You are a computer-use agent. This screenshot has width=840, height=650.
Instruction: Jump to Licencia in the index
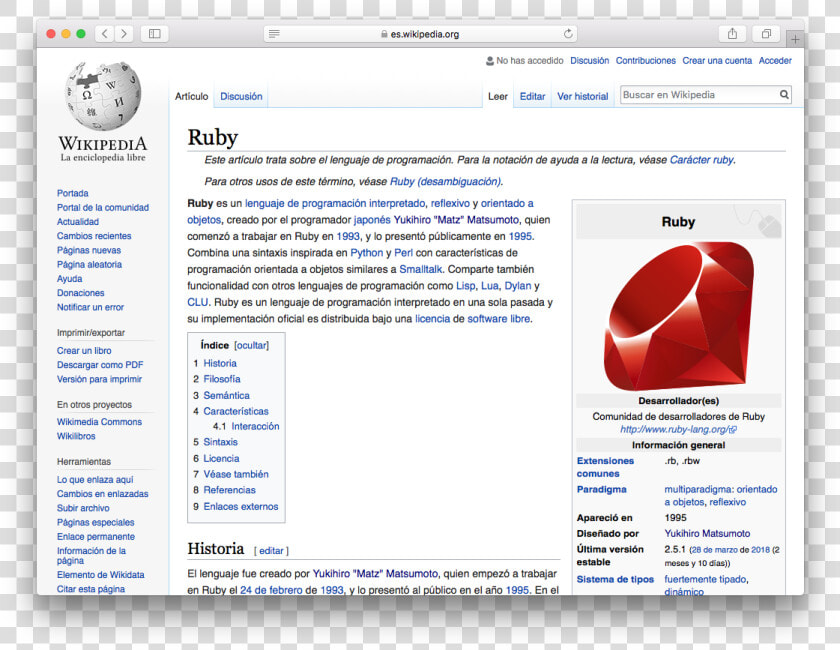click(221, 459)
